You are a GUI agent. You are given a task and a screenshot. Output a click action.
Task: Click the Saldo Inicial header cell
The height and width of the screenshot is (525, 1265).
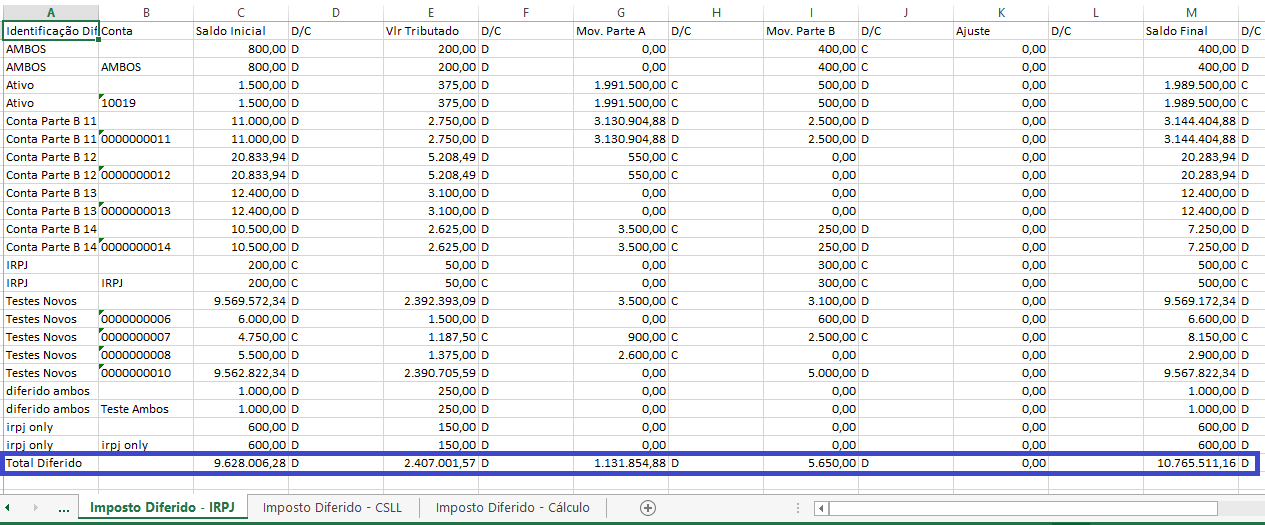(240, 31)
